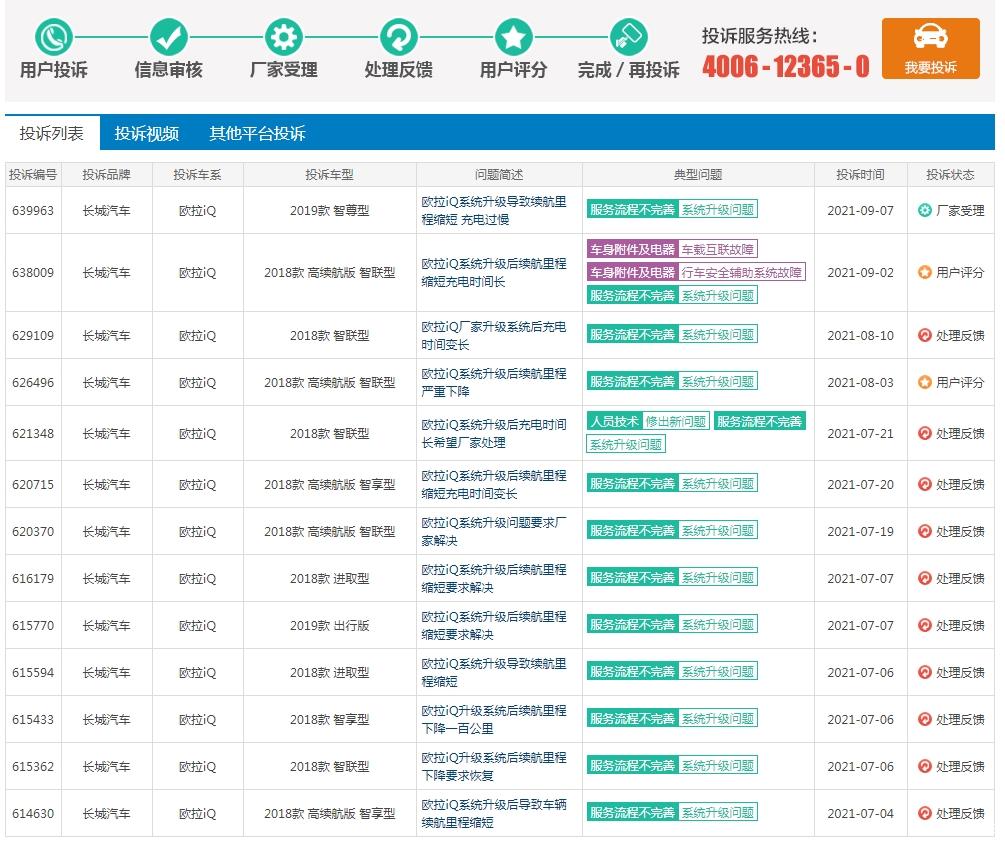Click the 用户评分 status icon in row 626496
Screen dimensions: 1005x844
(924, 383)
